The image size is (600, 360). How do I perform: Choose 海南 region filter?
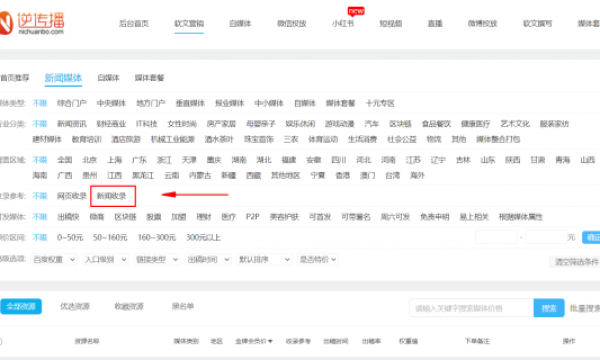tap(39, 175)
